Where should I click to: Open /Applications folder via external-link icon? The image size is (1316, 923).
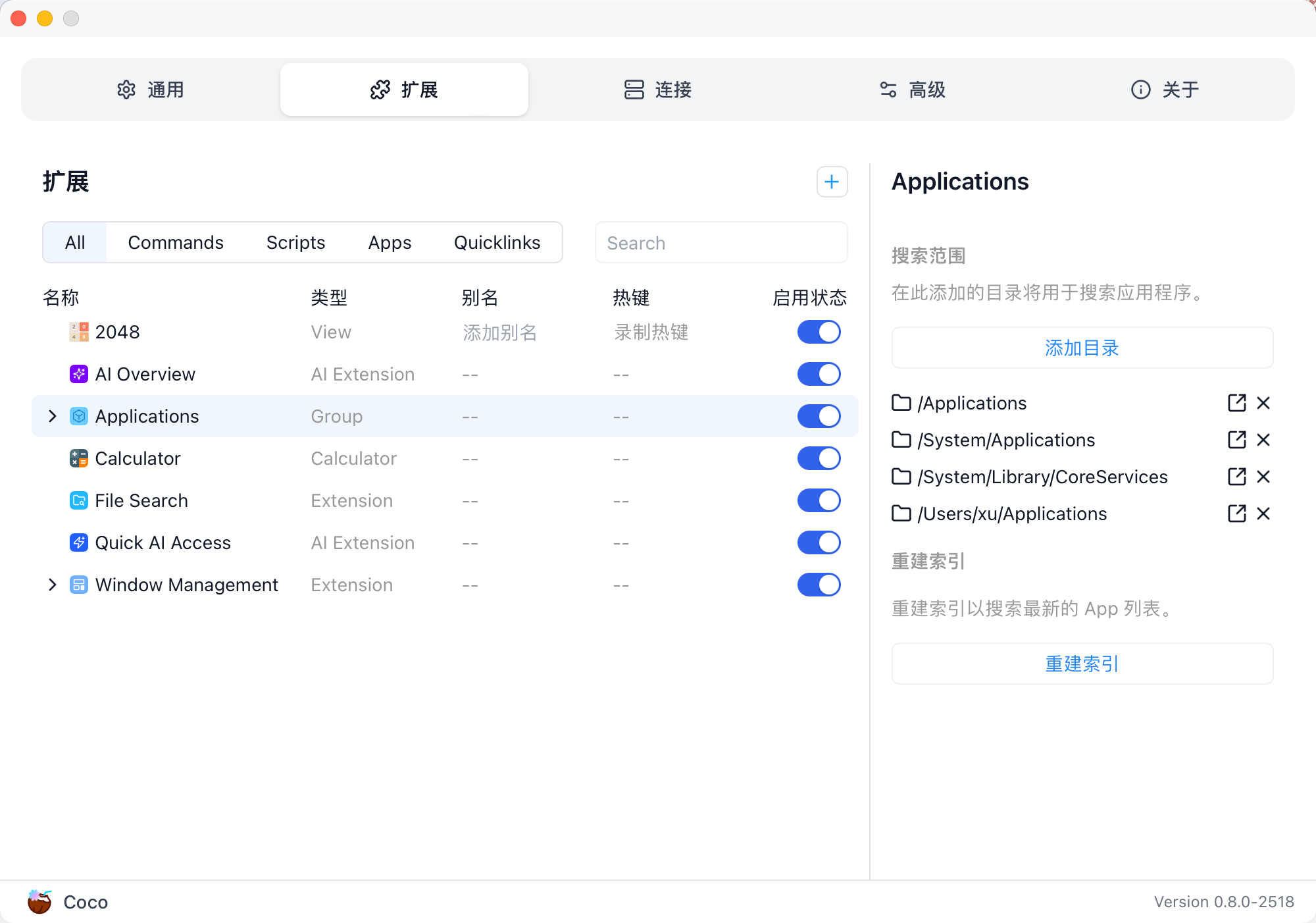(x=1236, y=403)
